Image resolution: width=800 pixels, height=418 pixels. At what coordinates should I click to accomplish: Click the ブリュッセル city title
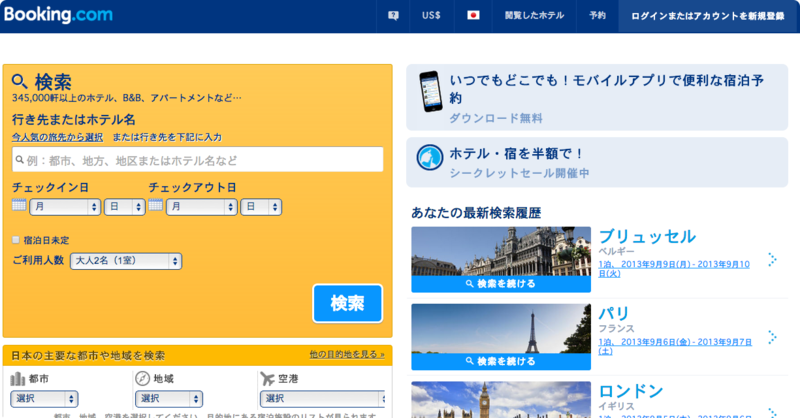coord(647,236)
